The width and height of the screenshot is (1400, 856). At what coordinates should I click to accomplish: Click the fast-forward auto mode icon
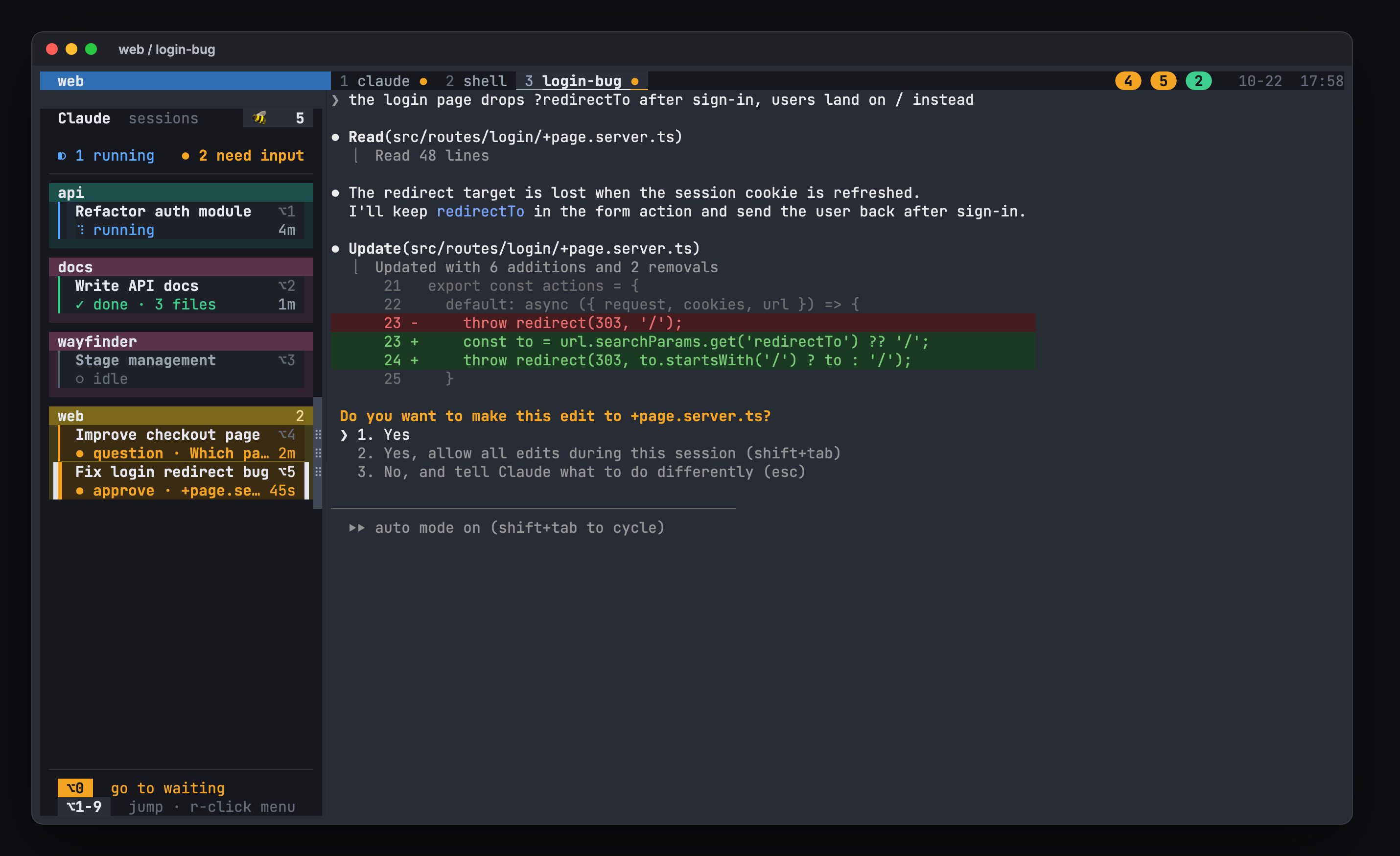(357, 527)
